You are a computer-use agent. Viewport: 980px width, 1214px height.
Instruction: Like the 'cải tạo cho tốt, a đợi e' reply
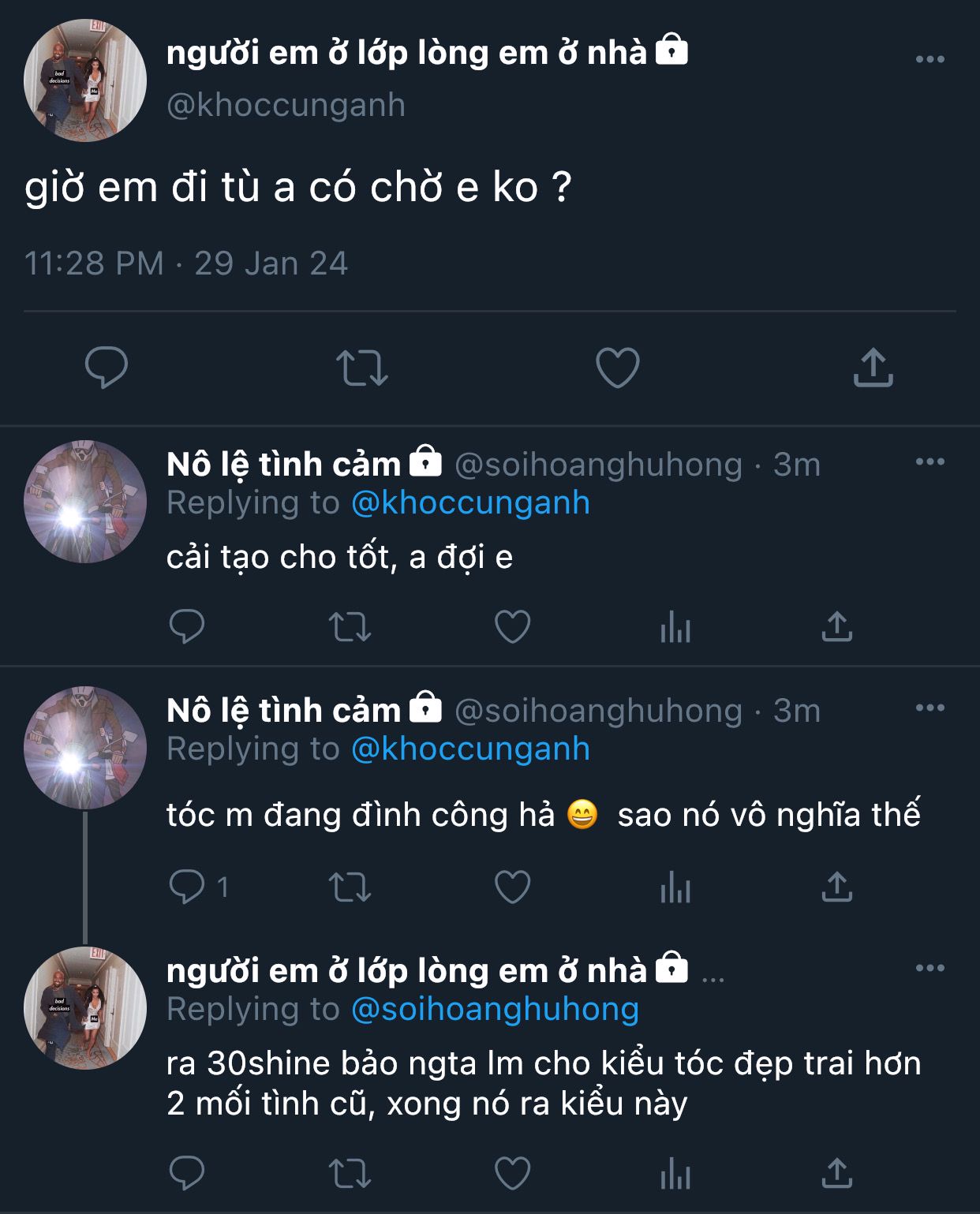coord(512,627)
